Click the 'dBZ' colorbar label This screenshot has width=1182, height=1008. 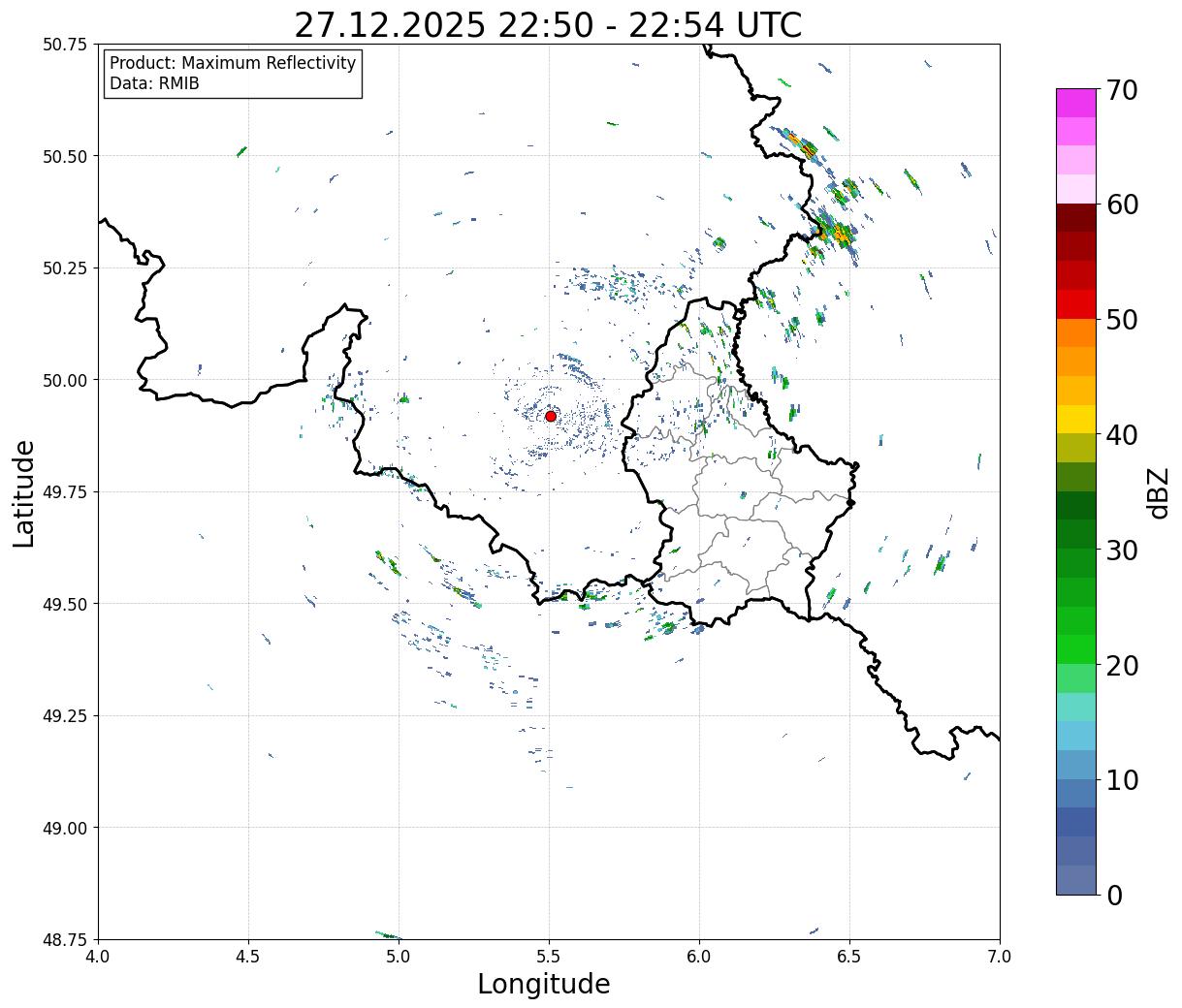click(x=1158, y=491)
